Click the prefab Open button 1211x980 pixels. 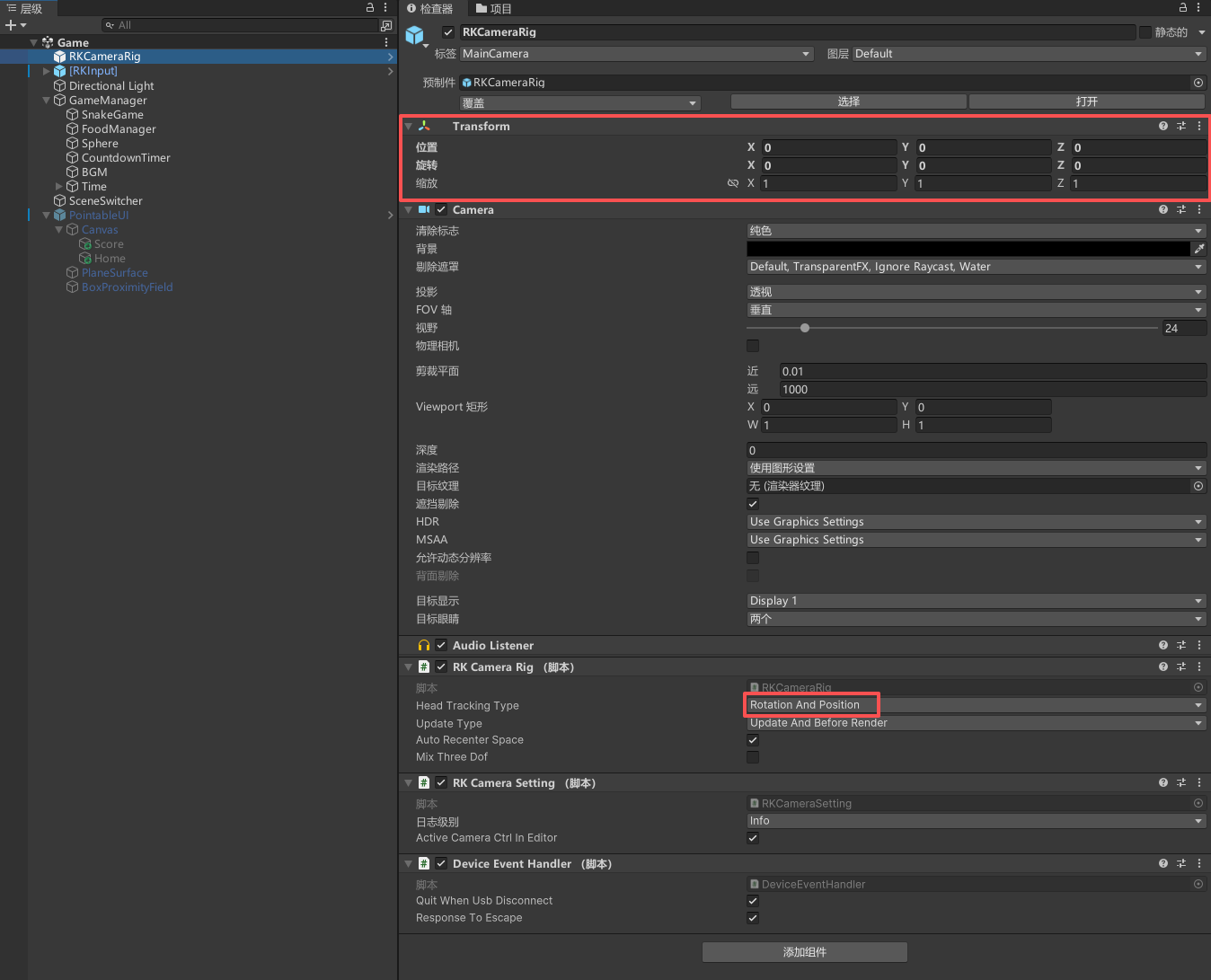1087,102
